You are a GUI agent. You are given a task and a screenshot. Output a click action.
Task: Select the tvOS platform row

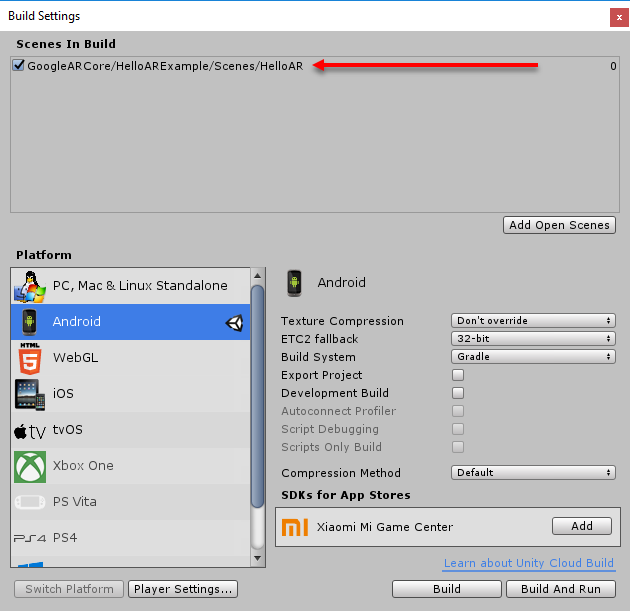[131, 430]
